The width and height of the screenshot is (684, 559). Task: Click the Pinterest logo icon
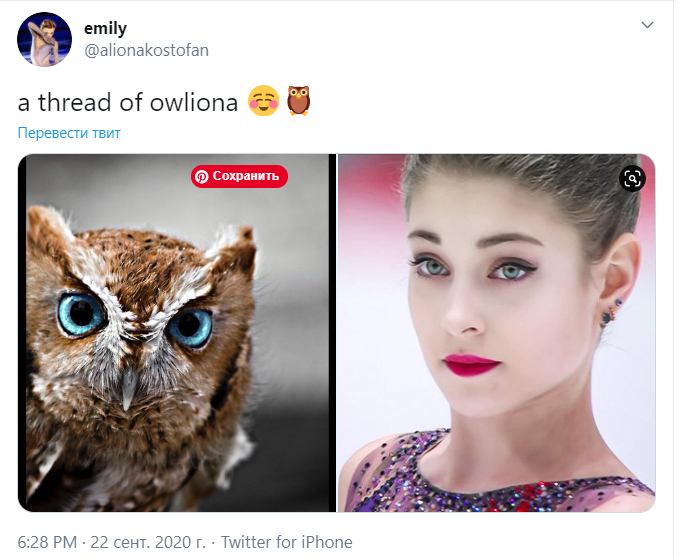tap(202, 177)
